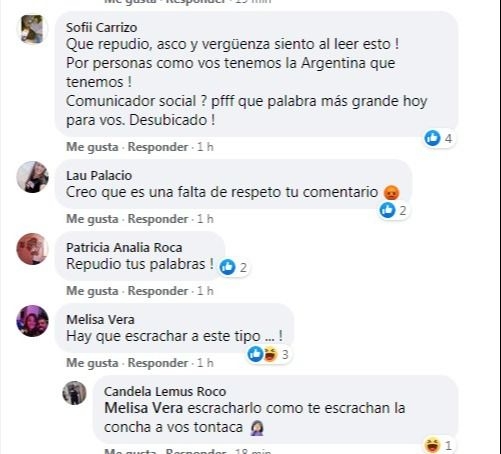Image resolution: width=501 pixels, height=454 pixels.
Task: Like Sofii Carrizo's comment with Me gusta
Action: (x=92, y=147)
